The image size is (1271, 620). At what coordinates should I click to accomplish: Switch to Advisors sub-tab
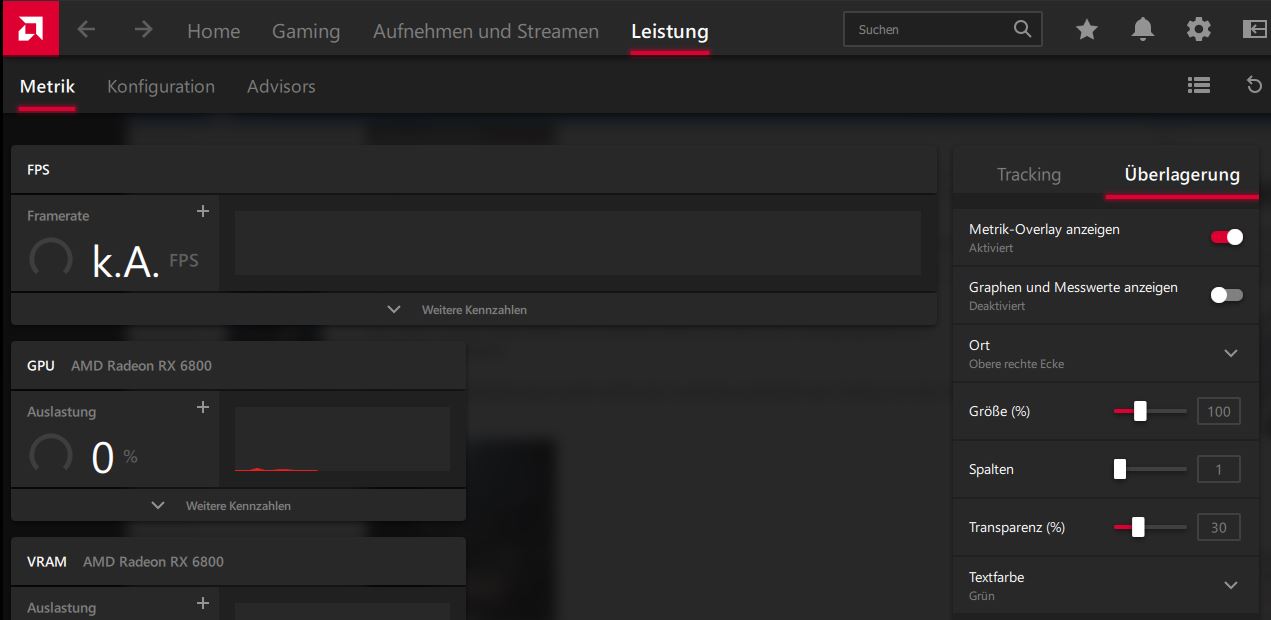point(281,86)
